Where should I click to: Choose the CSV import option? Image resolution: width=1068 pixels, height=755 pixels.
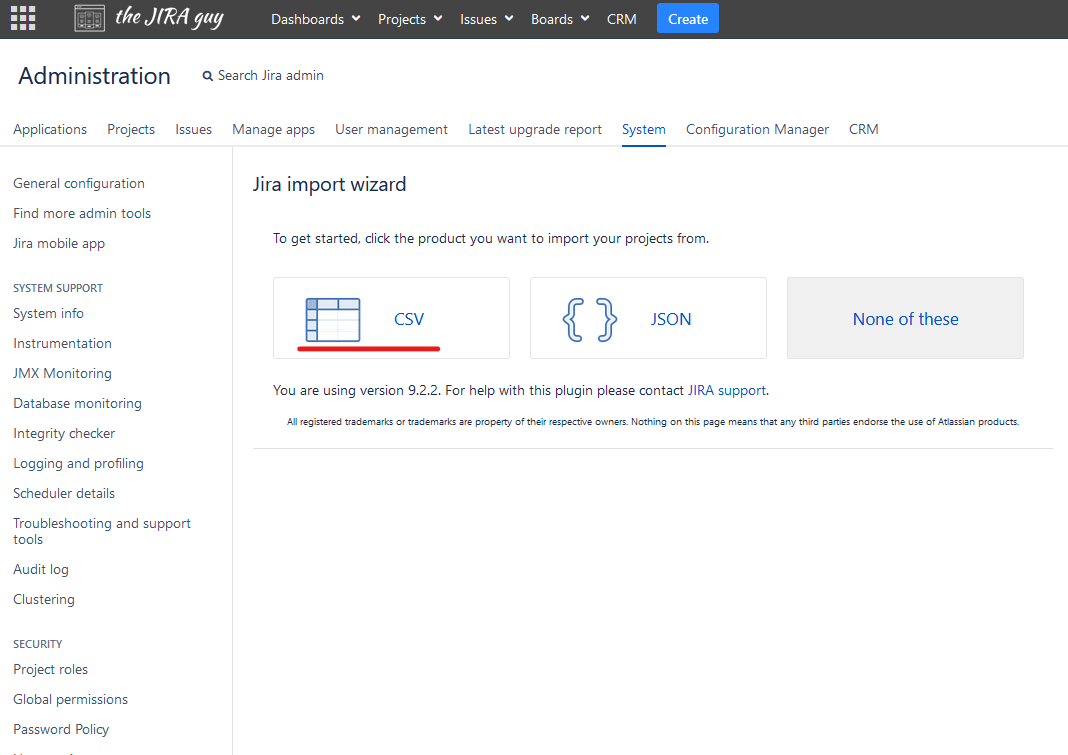click(391, 318)
